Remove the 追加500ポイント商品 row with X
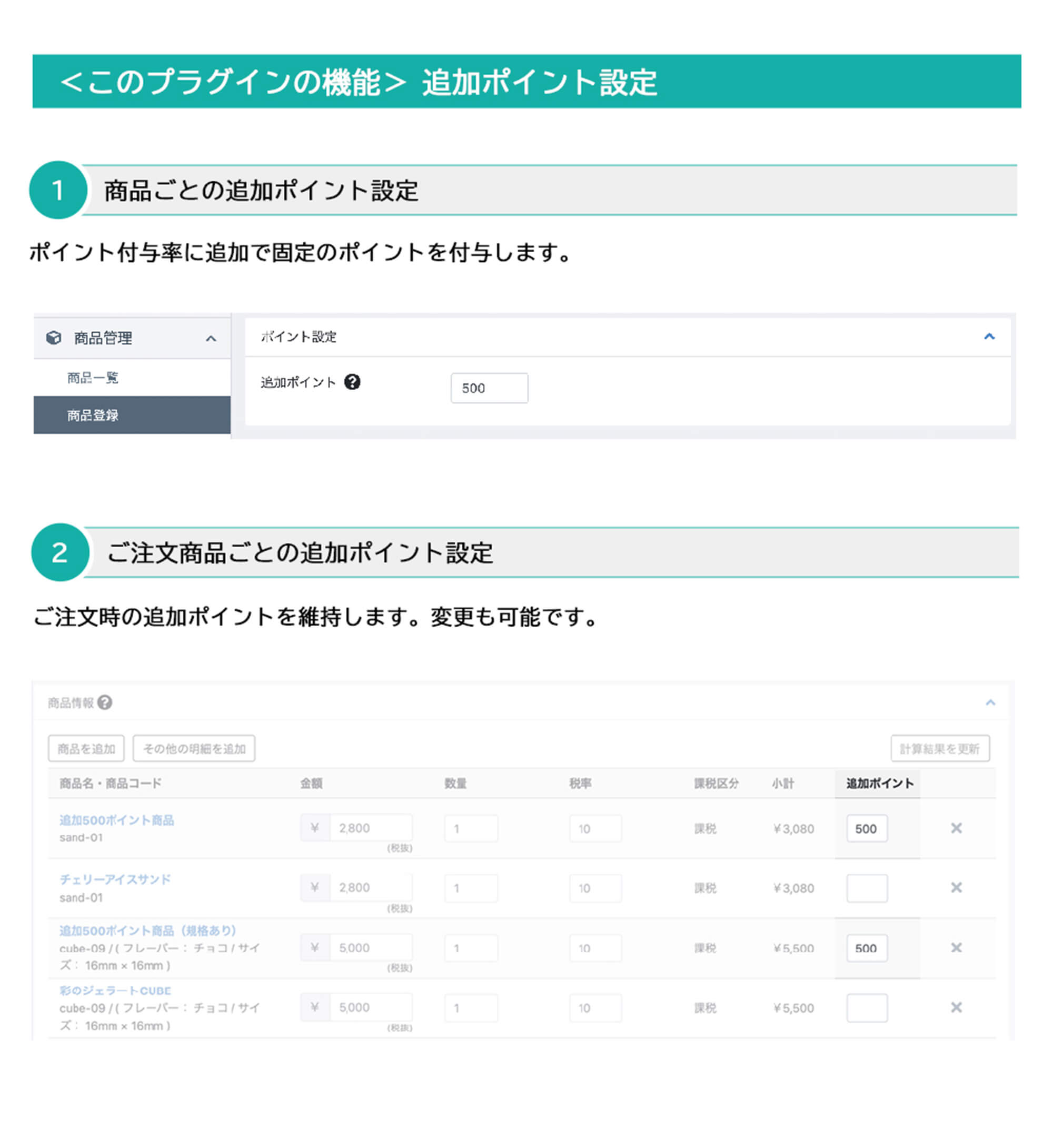Viewport: 1053px width, 1148px height. (x=957, y=828)
